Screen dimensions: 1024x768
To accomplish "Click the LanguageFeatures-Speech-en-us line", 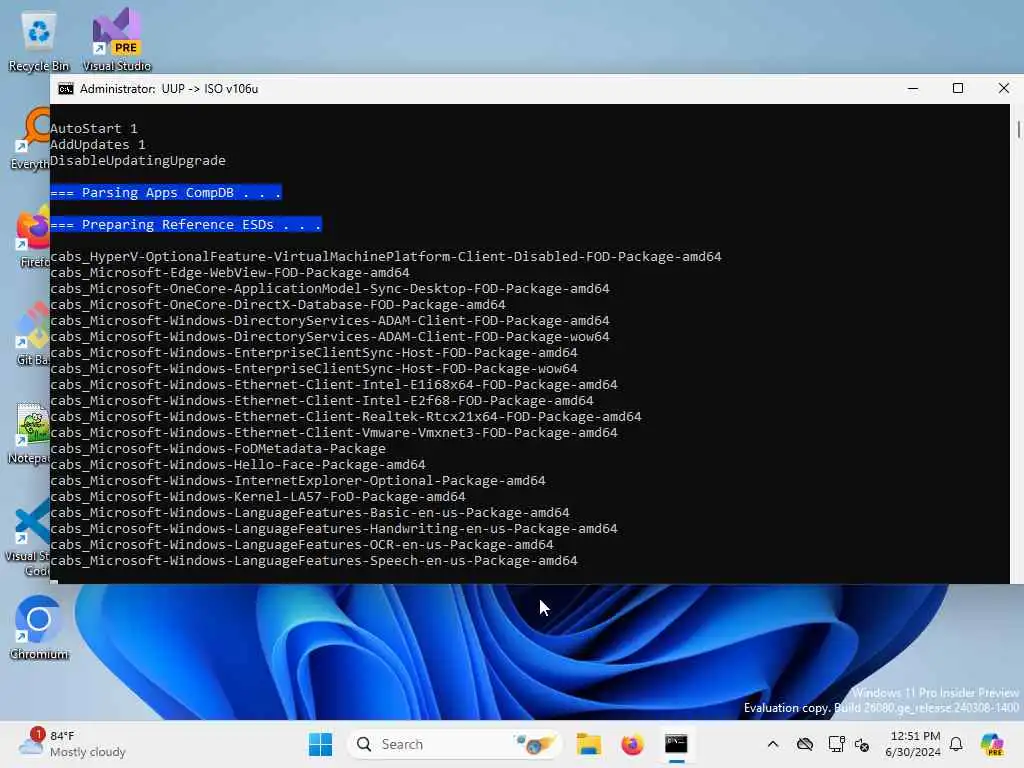I will coord(314,560).
